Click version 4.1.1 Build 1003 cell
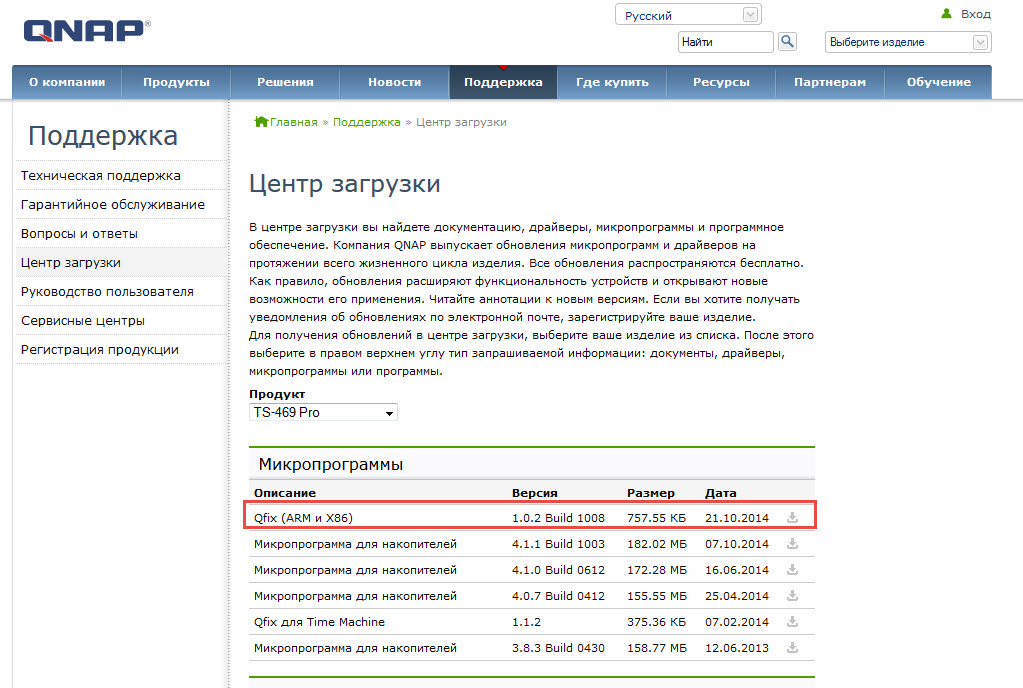The height and width of the screenshot is (688, 1023). 558,544
